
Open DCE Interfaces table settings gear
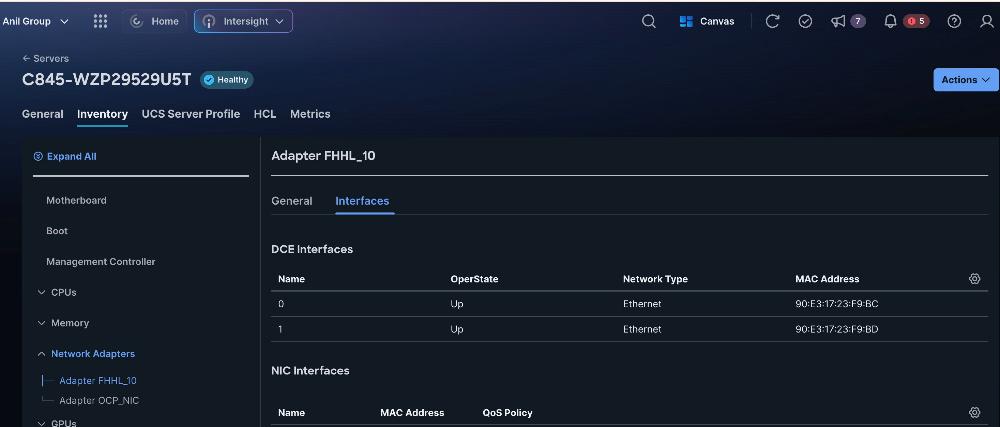tap(974, 279)
